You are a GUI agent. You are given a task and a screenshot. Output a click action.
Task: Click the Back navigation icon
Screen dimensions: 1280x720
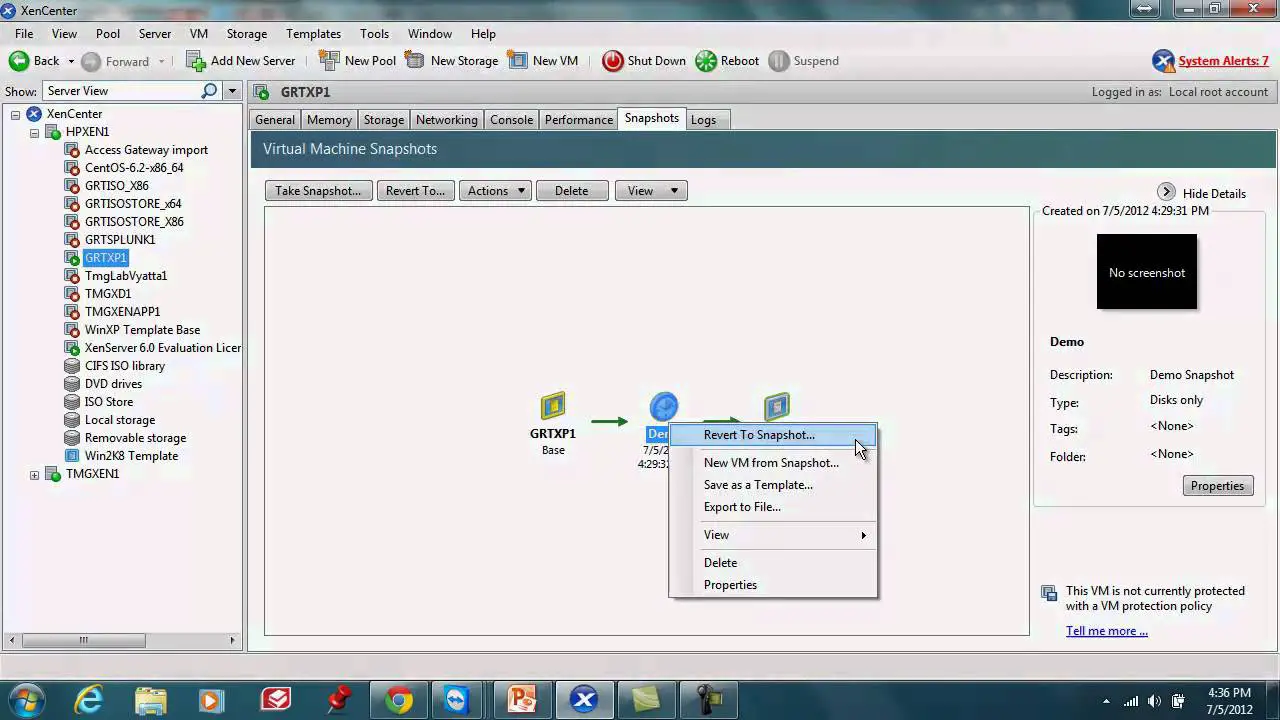click(x=19, y=61)
